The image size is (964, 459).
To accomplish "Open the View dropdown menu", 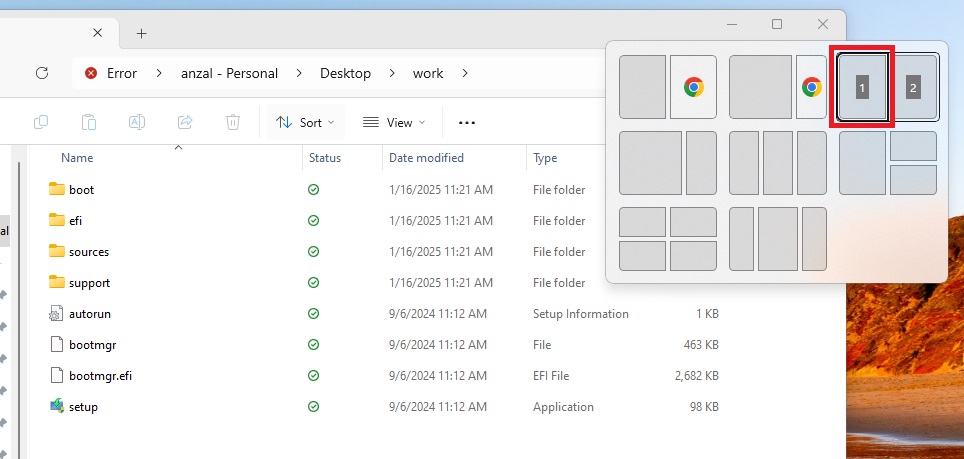I will coord(393,122).
